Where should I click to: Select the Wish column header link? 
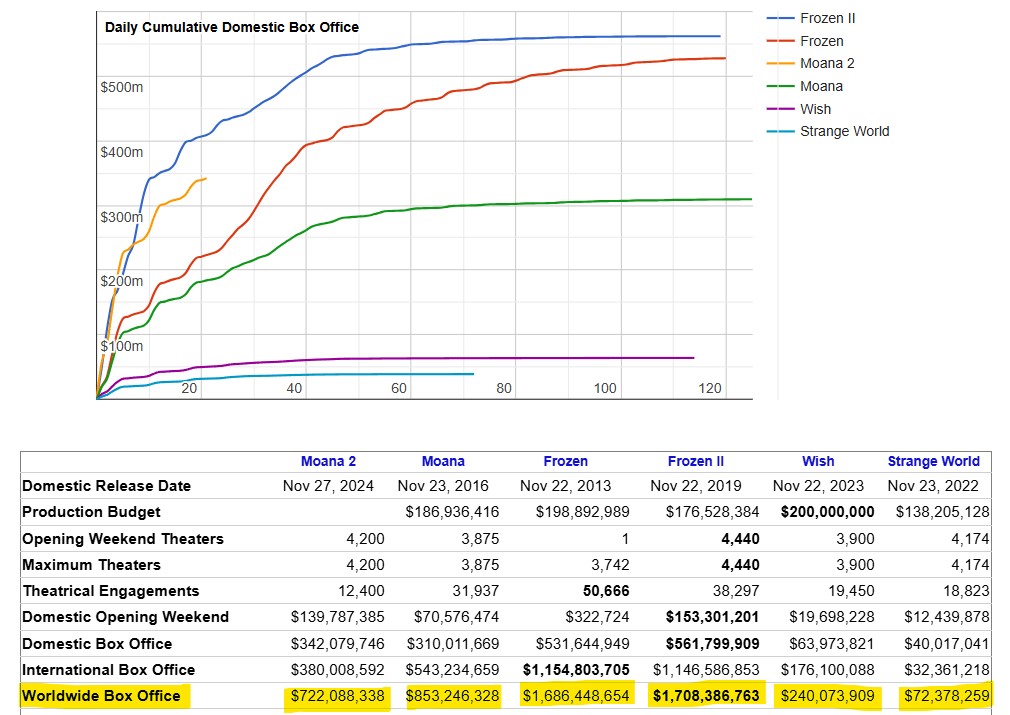pyautogui.click(x=817, y=461)
